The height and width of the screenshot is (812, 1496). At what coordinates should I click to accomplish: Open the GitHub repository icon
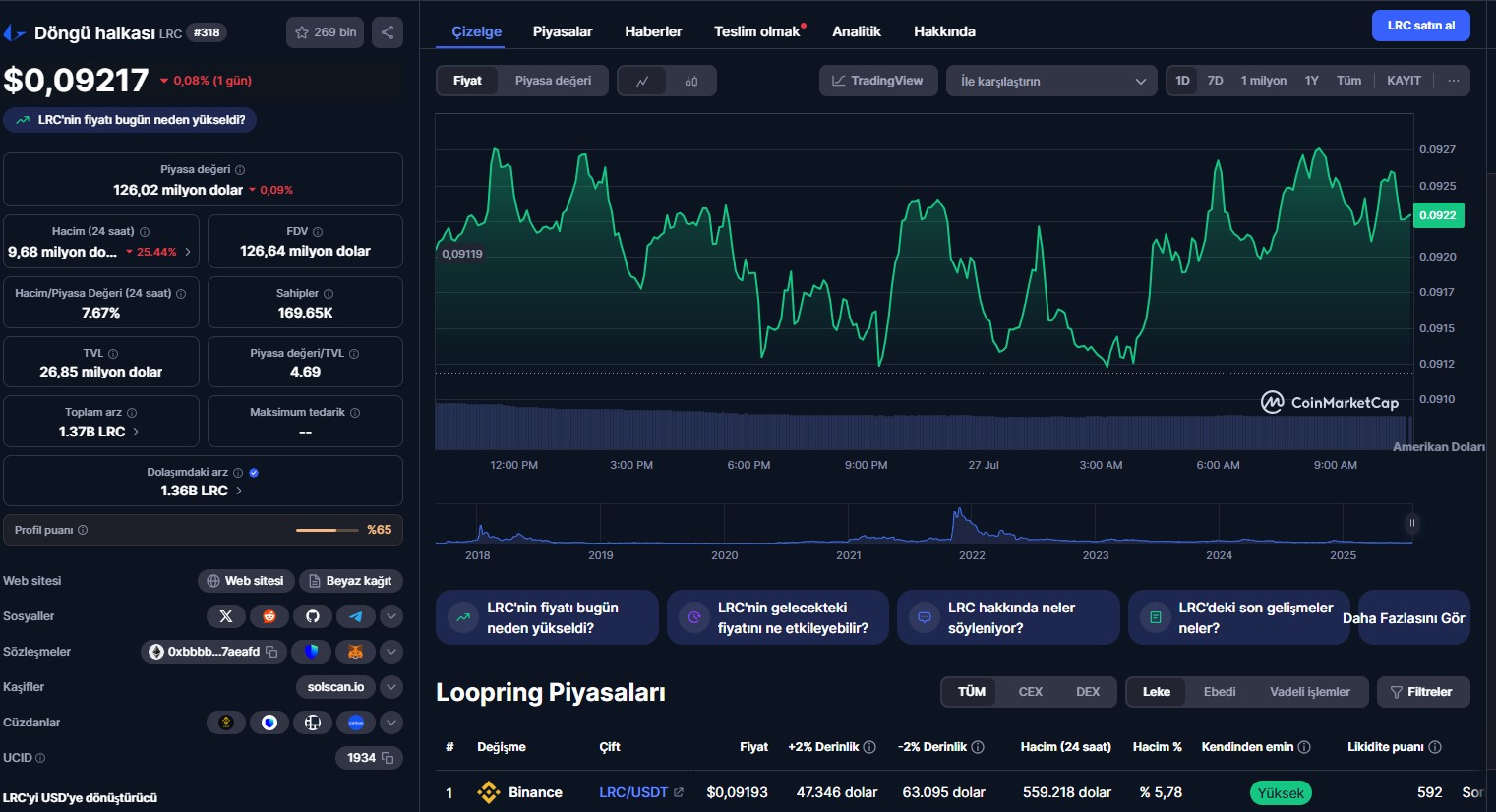[x=313, y=616]
